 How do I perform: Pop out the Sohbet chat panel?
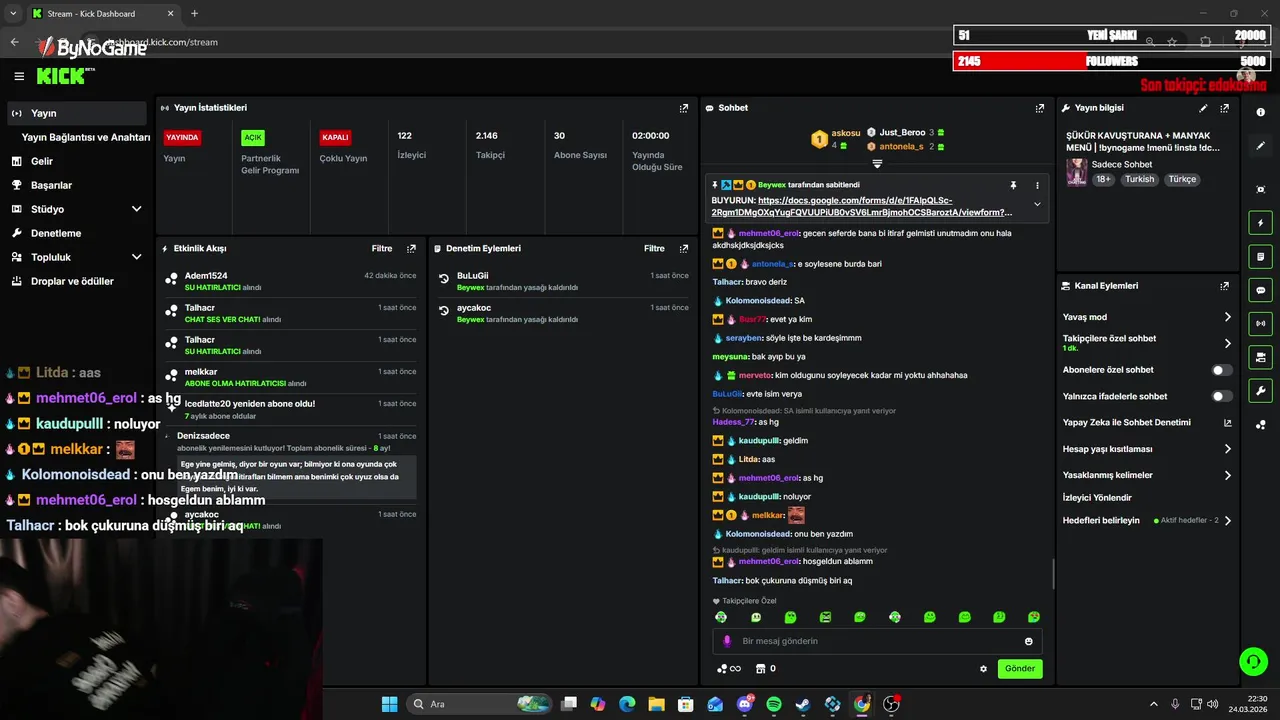1040,108
